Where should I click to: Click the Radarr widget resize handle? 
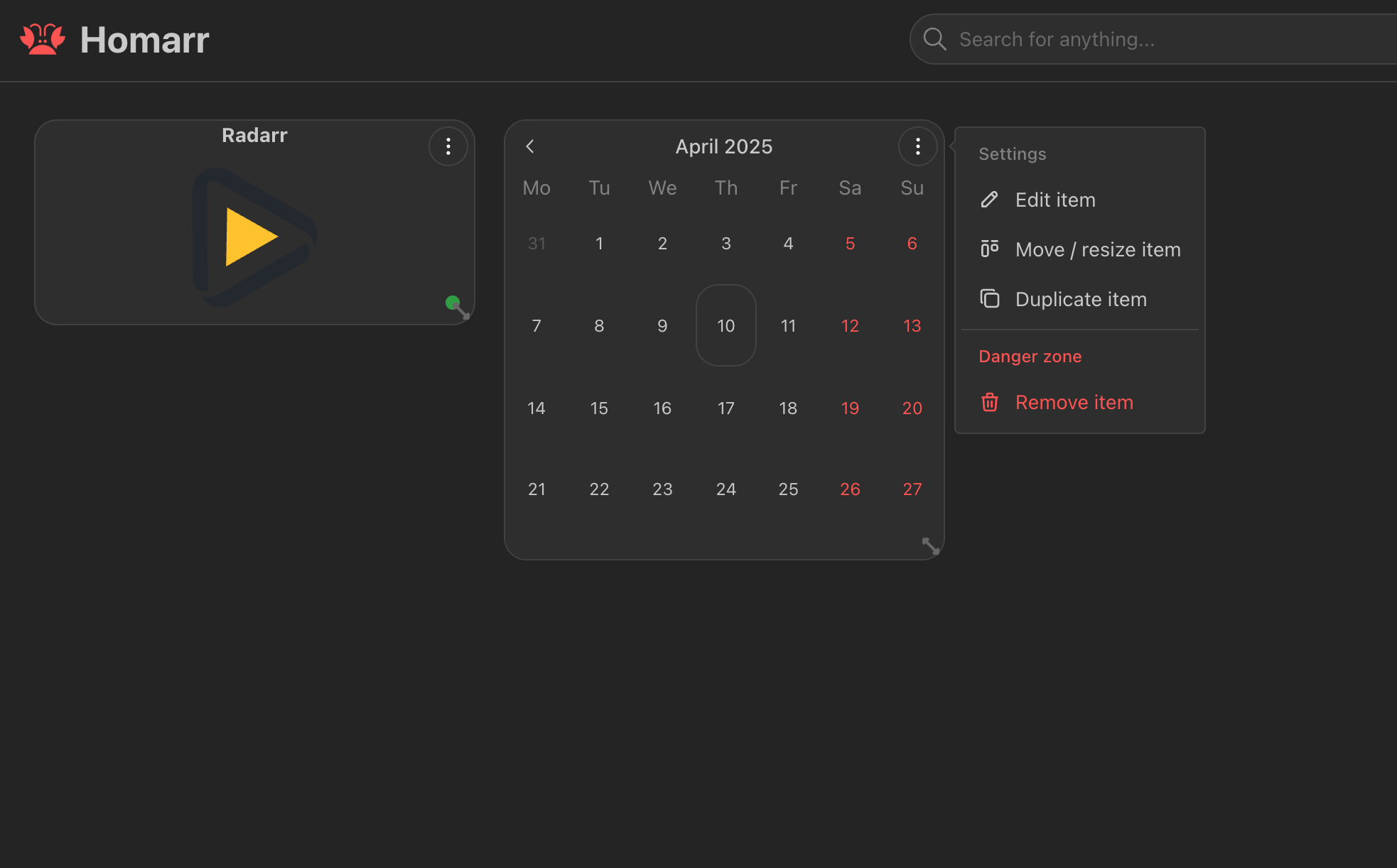tap(463, 312)
